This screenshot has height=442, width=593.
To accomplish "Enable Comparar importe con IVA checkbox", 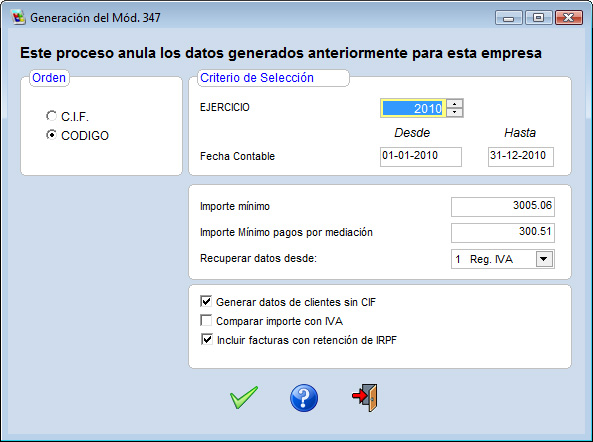I will click(206, 320).
